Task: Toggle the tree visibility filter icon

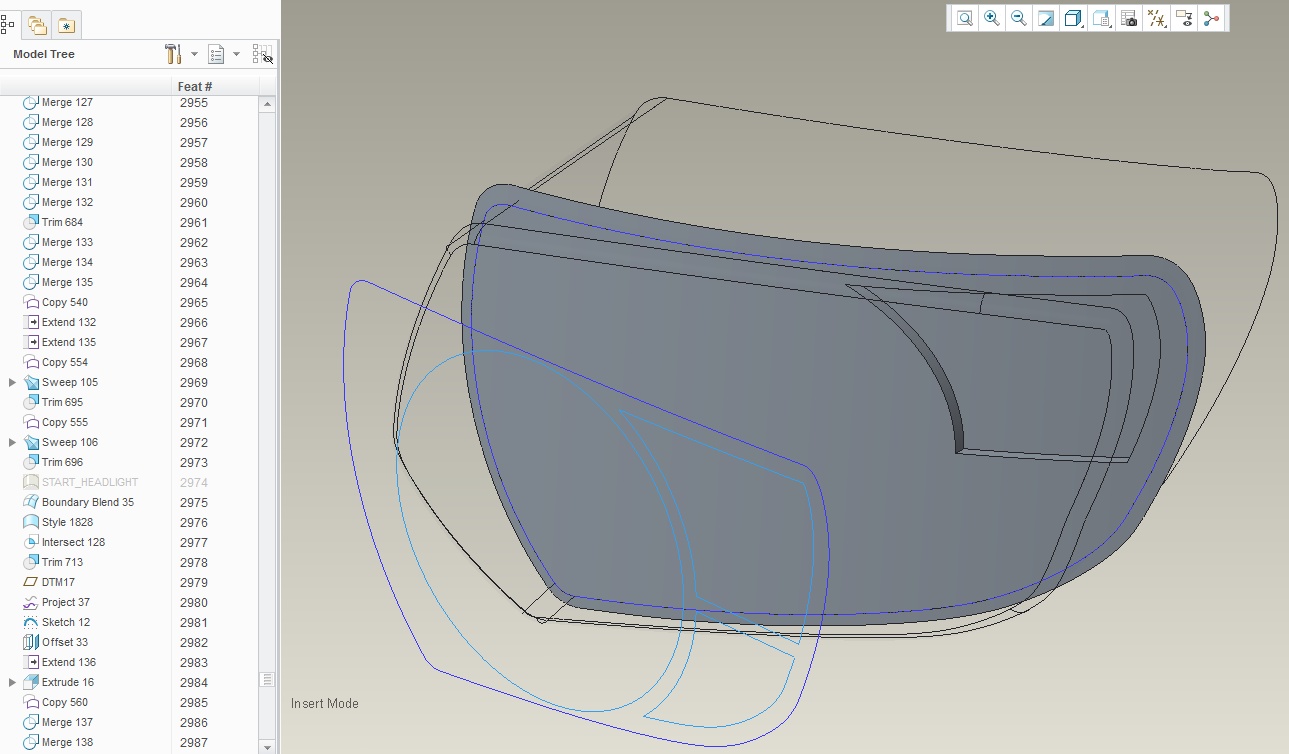Action: coord(262,54)
